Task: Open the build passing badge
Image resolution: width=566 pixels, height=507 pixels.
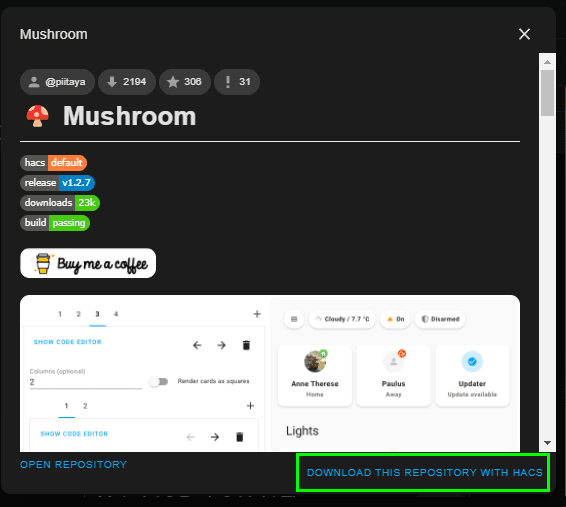Action: point(55,223)
